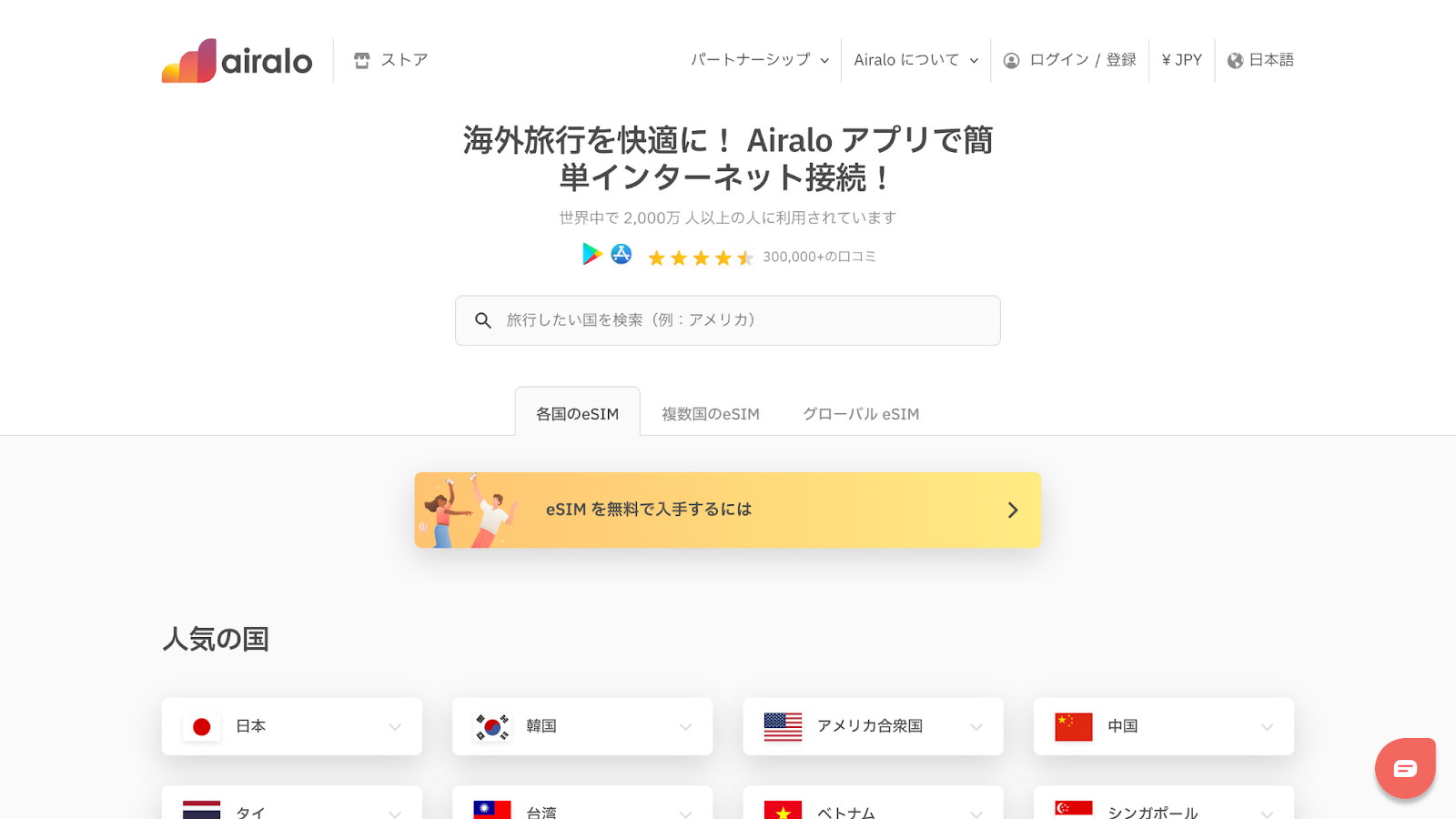Expand the パートナーシップ menu
Viewport: 1456px width, 819px height.
(x=760, y=60)
